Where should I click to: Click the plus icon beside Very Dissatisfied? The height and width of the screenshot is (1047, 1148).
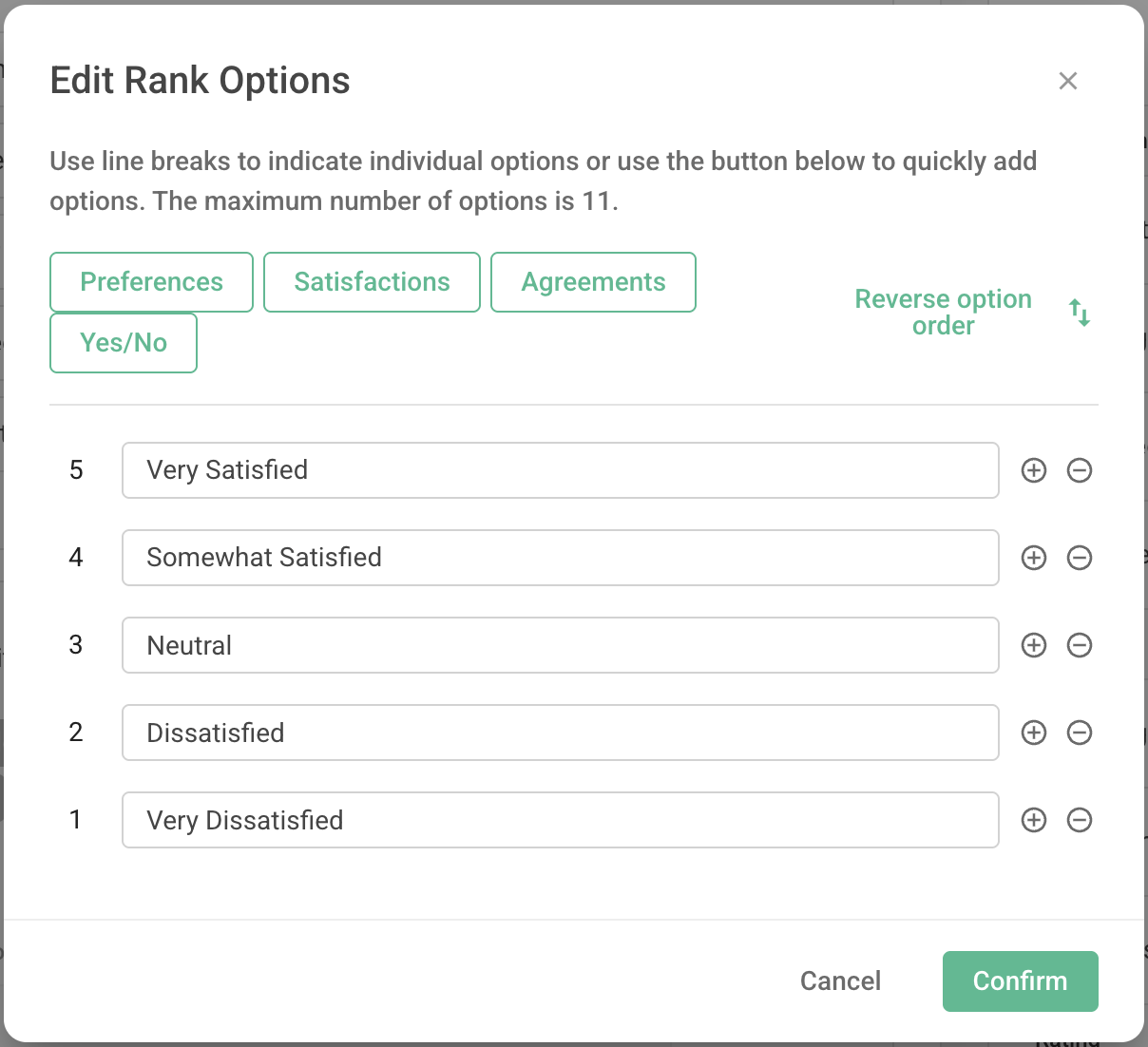[x=1034, y=820]
